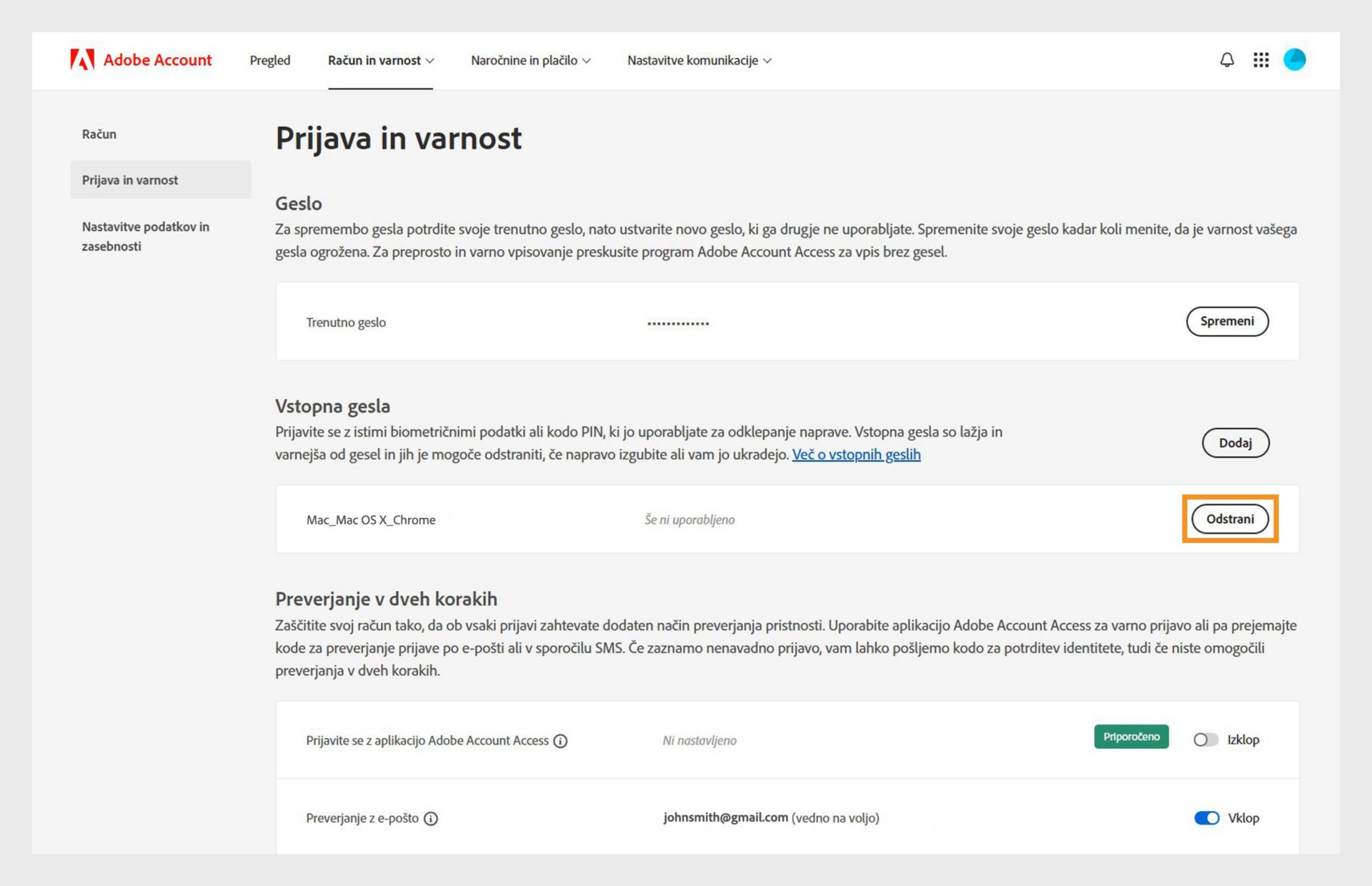
Task: Open Nastavitve komunikacije dropdown
Action: (x=699, y=61)
